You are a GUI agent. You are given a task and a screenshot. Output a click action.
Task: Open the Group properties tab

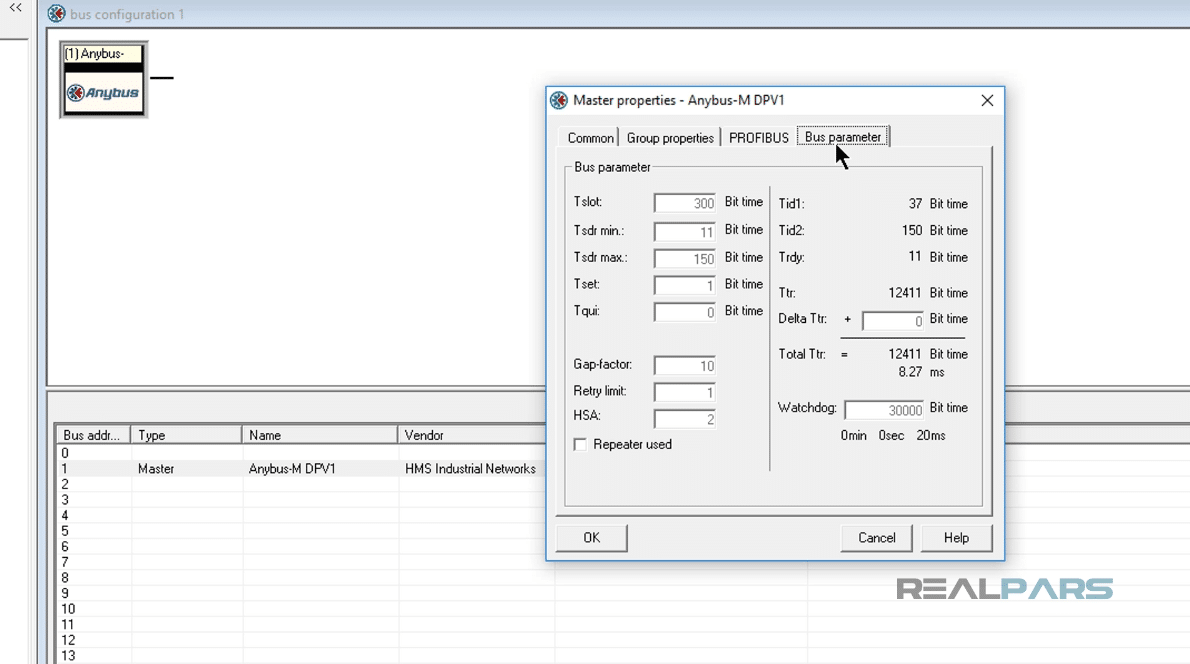670,138
